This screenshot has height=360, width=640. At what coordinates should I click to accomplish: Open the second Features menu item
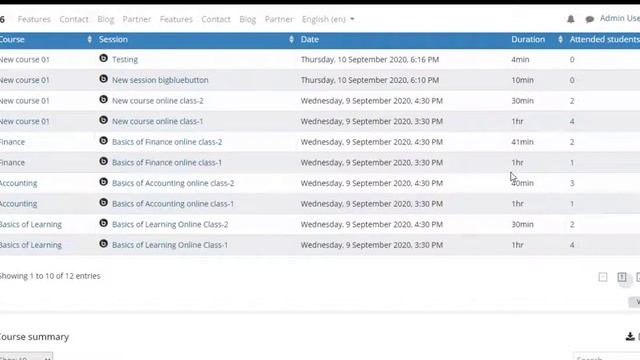(x=176, y=19)
